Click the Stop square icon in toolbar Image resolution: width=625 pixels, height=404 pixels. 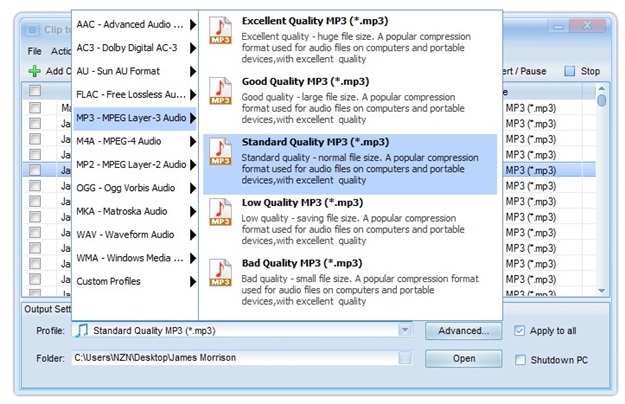coord(570,71)
